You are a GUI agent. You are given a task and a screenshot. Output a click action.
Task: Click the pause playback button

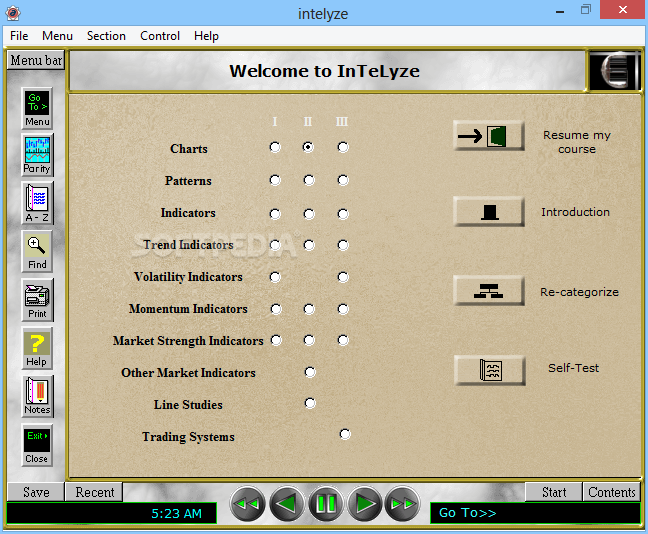[325, 504]
